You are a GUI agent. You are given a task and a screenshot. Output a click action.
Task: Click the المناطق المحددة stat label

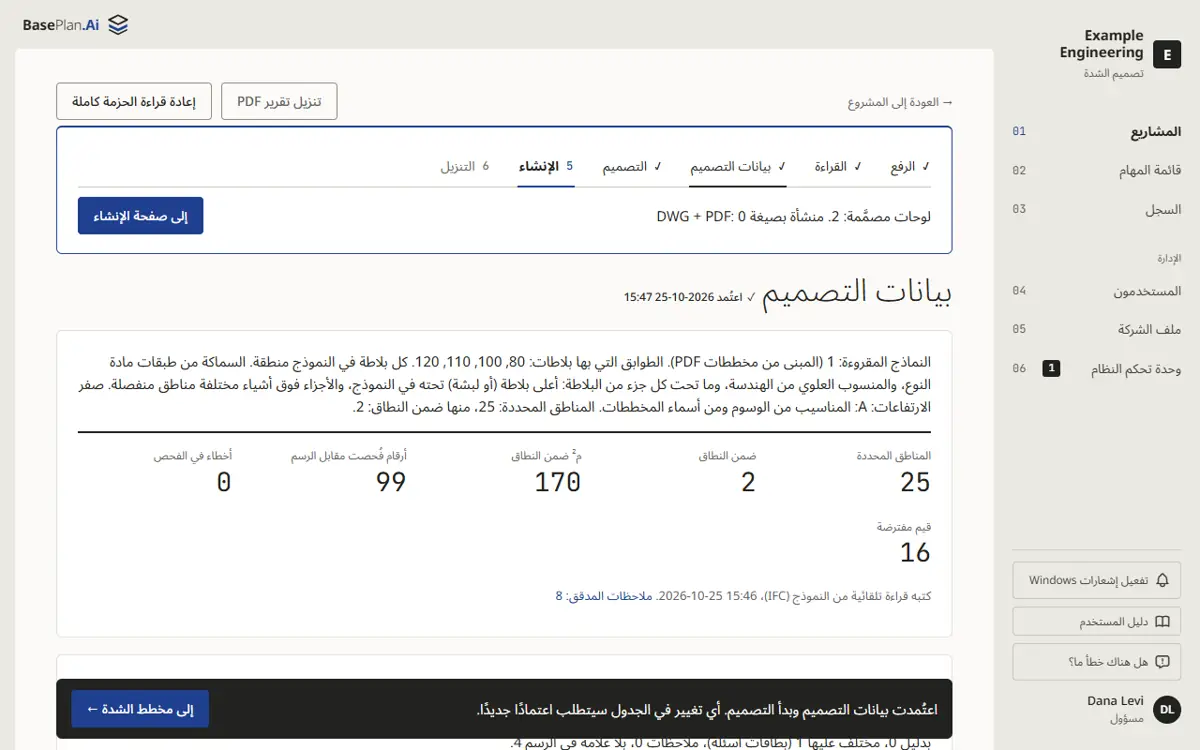click(x=894, y=456)
